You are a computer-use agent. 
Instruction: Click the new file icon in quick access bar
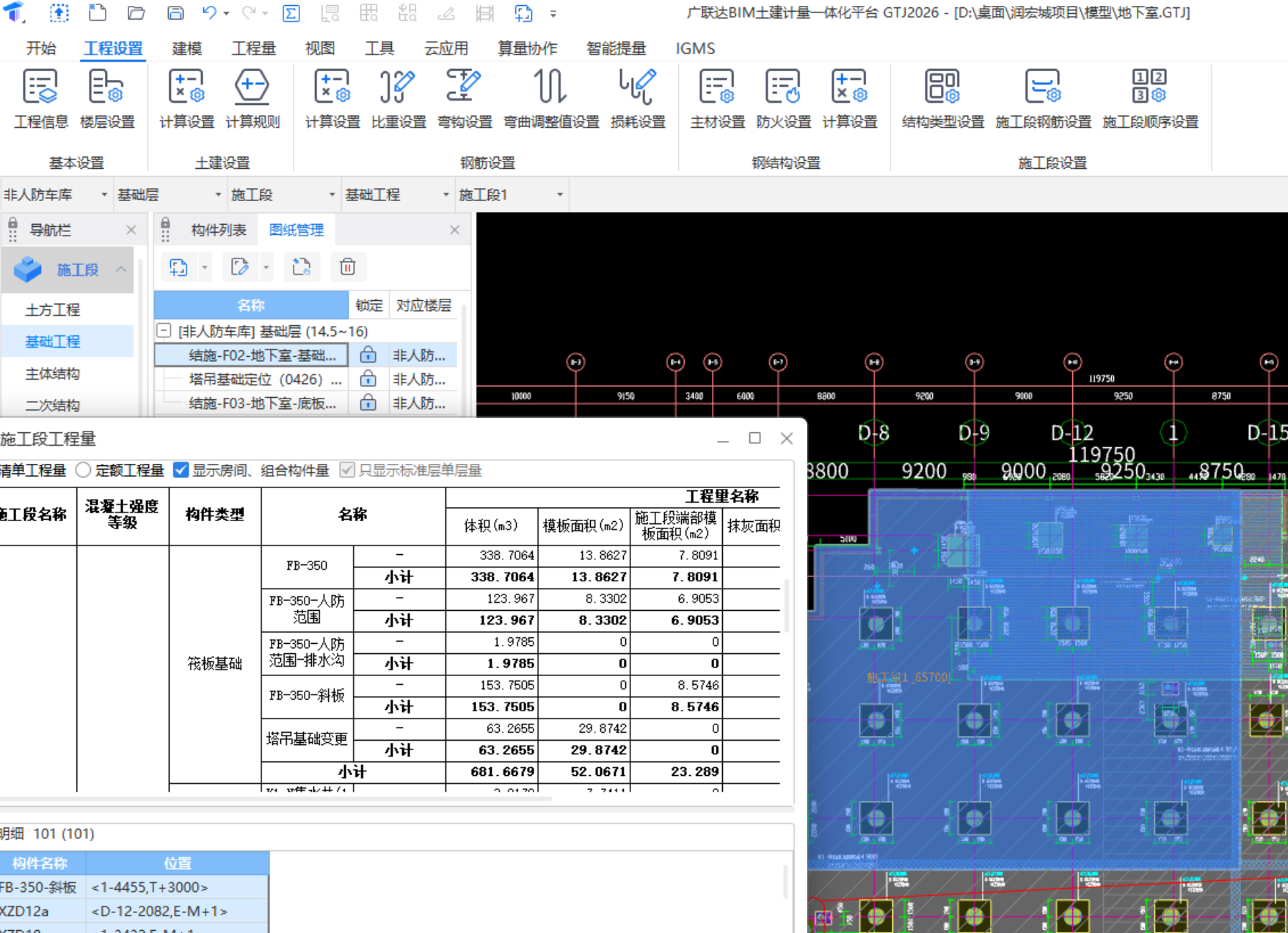tap(97, 12)
